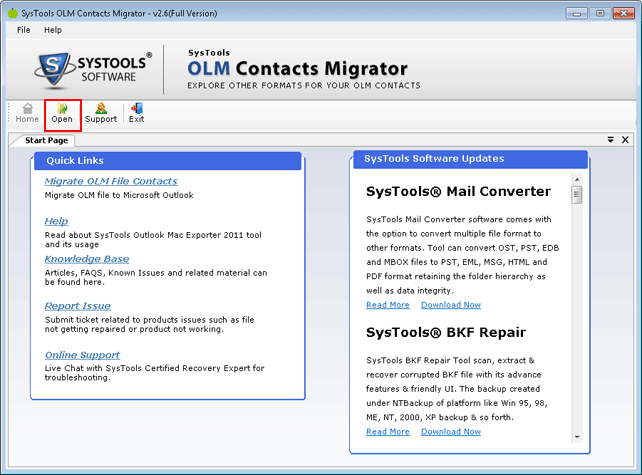Click the updates panel scroll up arrow
Viewport: 642px width, 475px height.
577,179
